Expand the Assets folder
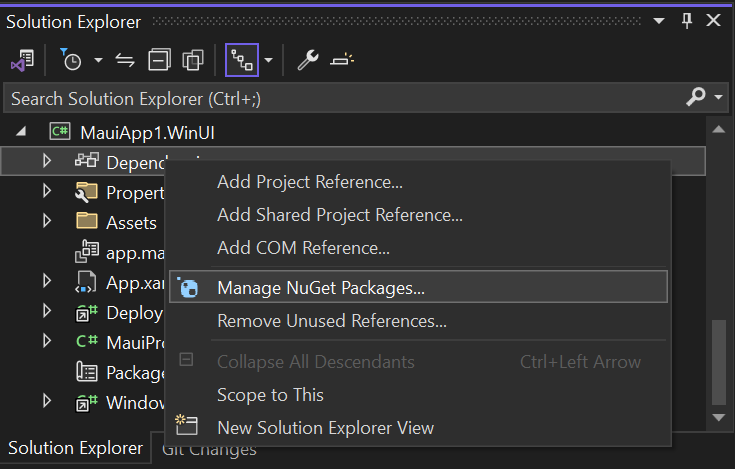 [x=46, y=221]
